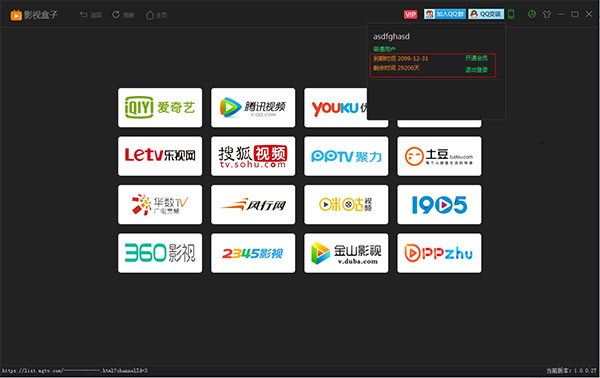The image size is (600, 378).
Task: Open the 搜狐视频 tile
Action: [x=253, y=156]
